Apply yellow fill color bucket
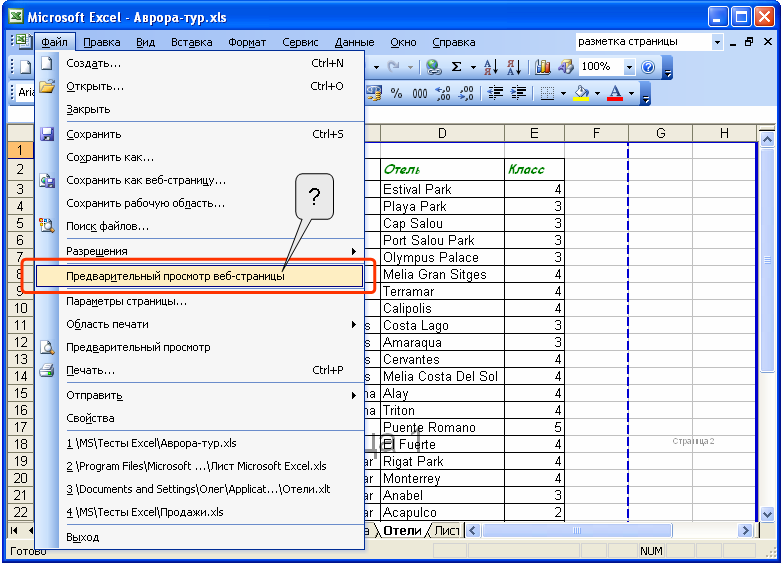This screenshot has height=565, width=784. click(581, 93)
